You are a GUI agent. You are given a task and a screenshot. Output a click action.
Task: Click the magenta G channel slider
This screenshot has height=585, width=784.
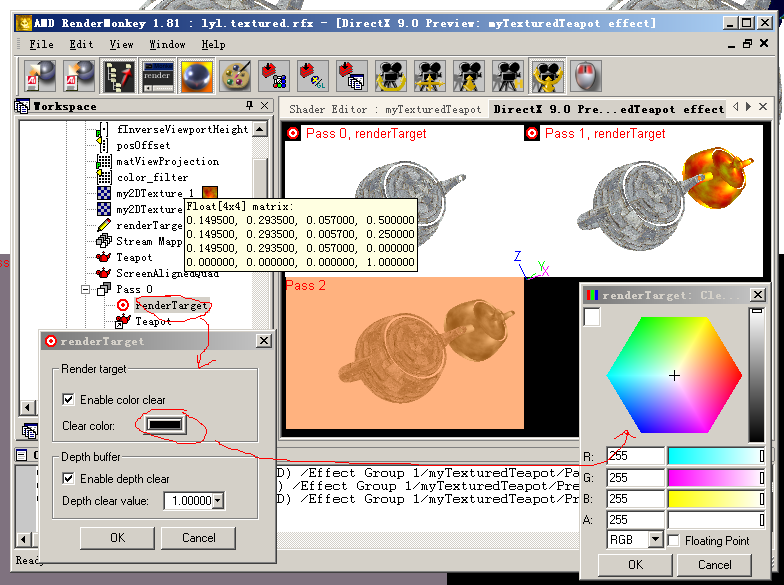pyautogui.click(x=716, y=478)
